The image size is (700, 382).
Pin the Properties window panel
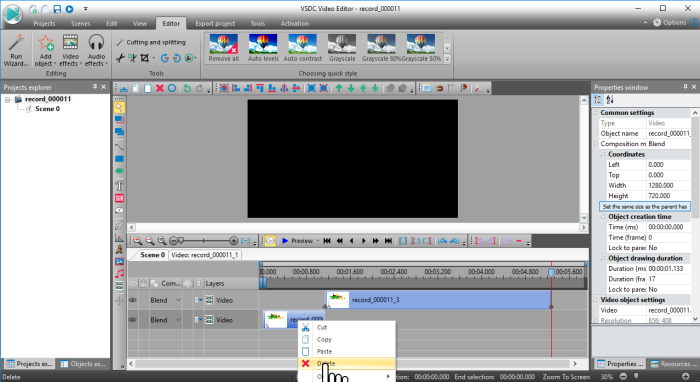pyautogui.click(x=685, y=87)
